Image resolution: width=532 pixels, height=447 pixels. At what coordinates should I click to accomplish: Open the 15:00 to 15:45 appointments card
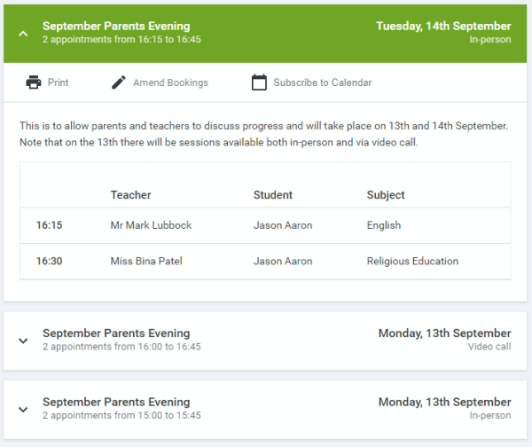(x=265, y=410)
